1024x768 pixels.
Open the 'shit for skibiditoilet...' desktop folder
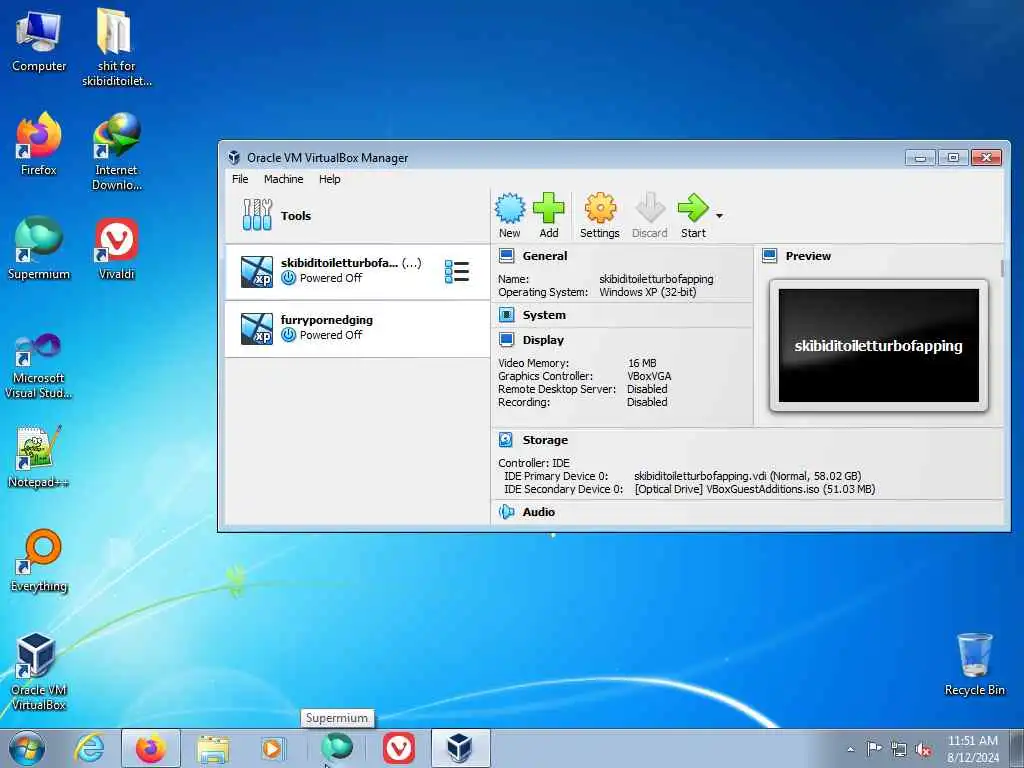click(116, 47)
